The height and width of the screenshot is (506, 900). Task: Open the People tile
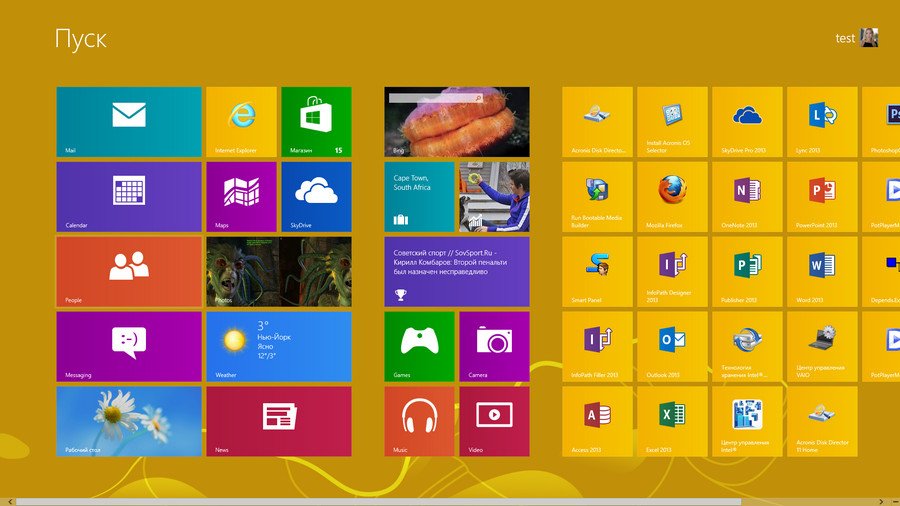pos(128,271)
